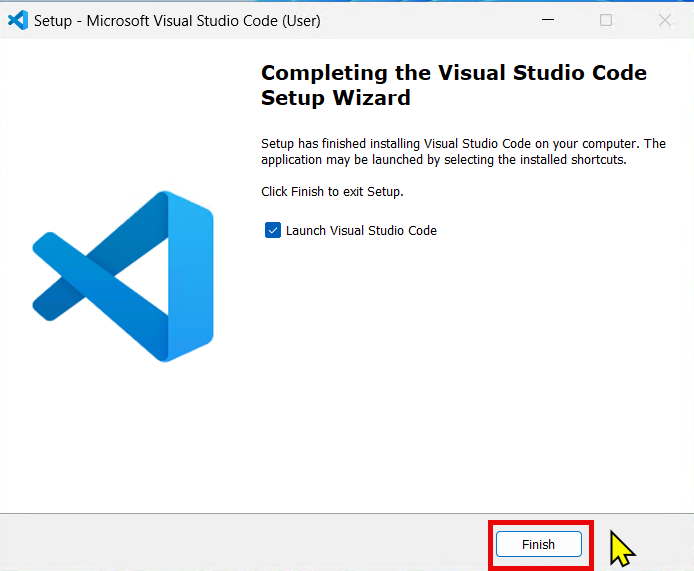Click the window title "Setup - Microsoft Visual Studio Code (User)"
This screenshot has width=694, height=571.
point(178,21)
